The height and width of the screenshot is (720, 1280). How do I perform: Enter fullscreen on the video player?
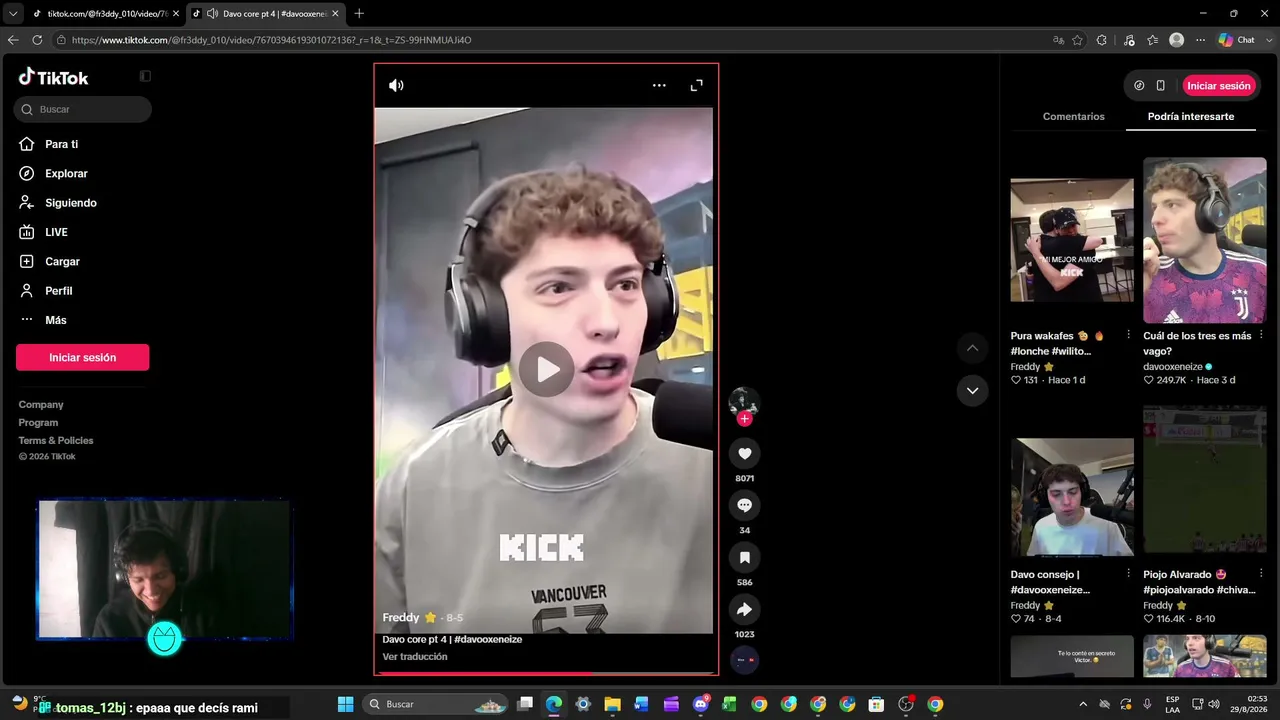click(697, 85)
